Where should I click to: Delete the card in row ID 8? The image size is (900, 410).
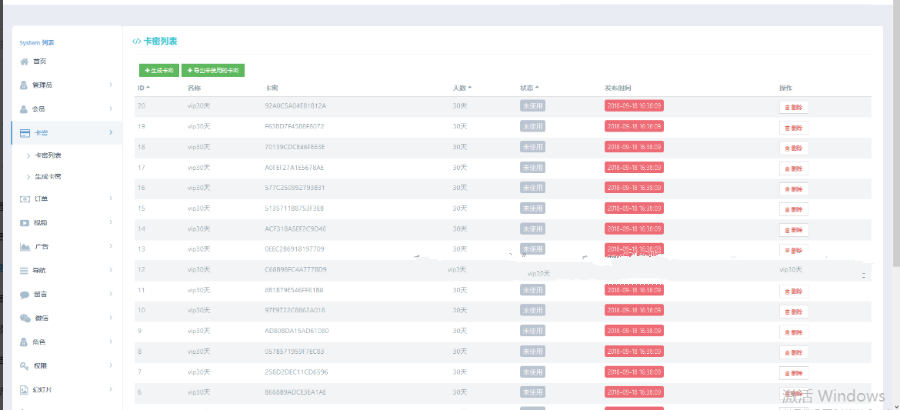tap(794, 353)
